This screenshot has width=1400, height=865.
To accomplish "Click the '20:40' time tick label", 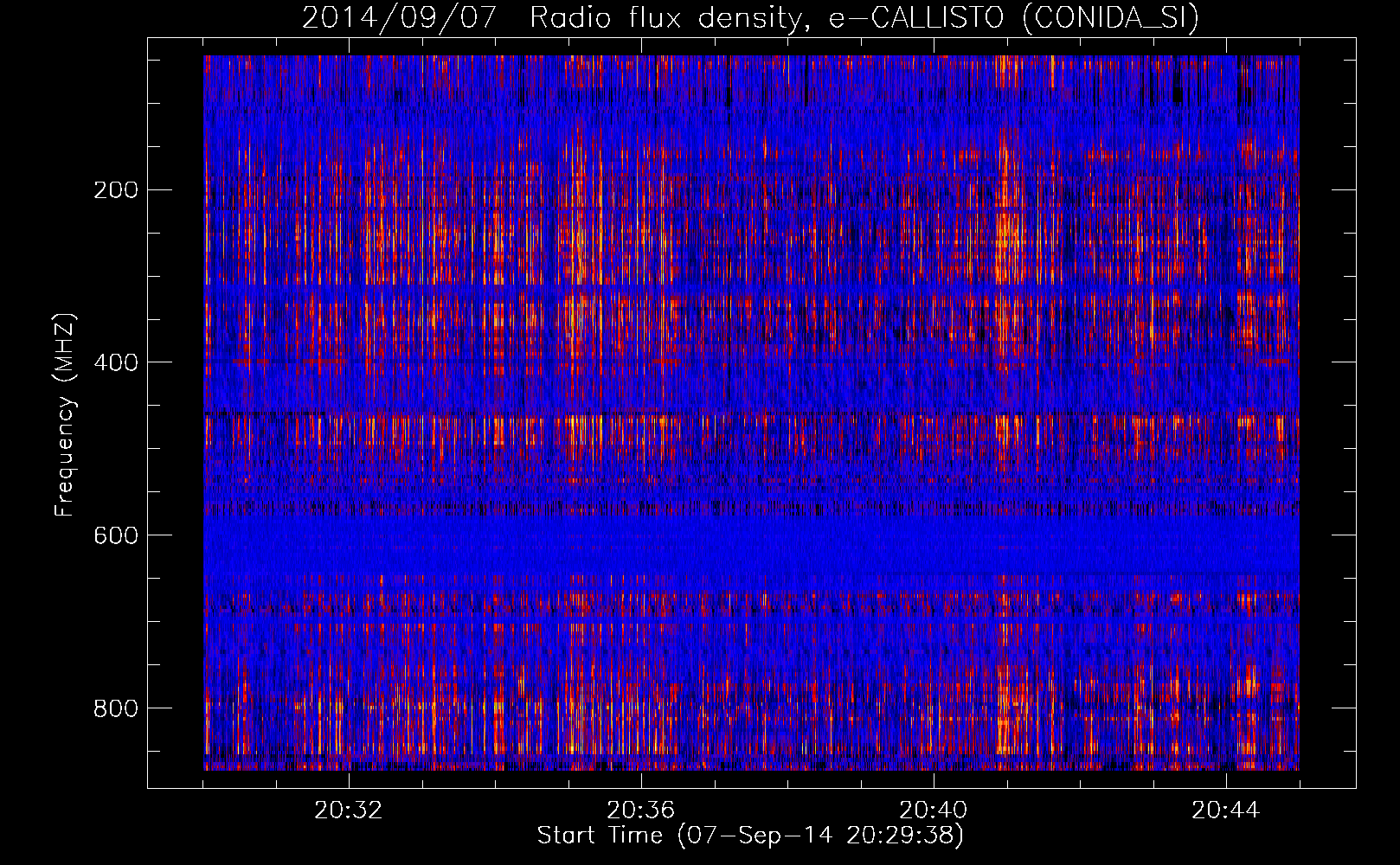I will pos(934,811).
